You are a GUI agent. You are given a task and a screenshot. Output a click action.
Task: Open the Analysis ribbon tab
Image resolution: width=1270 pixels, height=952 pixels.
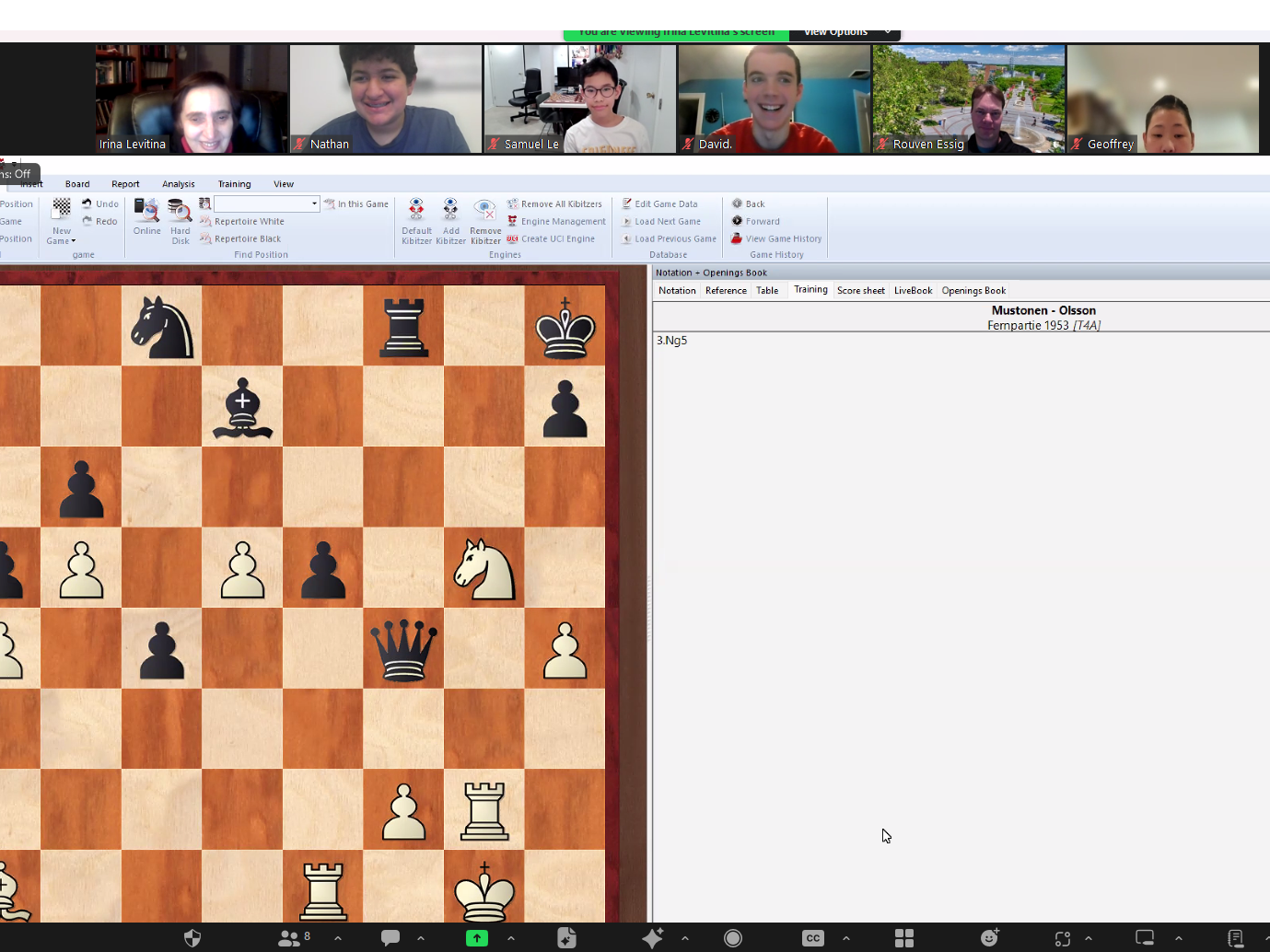tap(179, 184)
